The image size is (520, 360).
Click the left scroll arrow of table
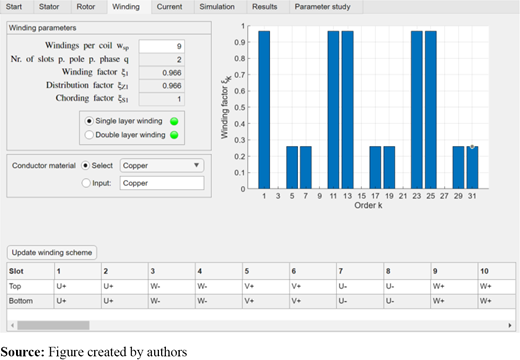click(x=12, y=325)
